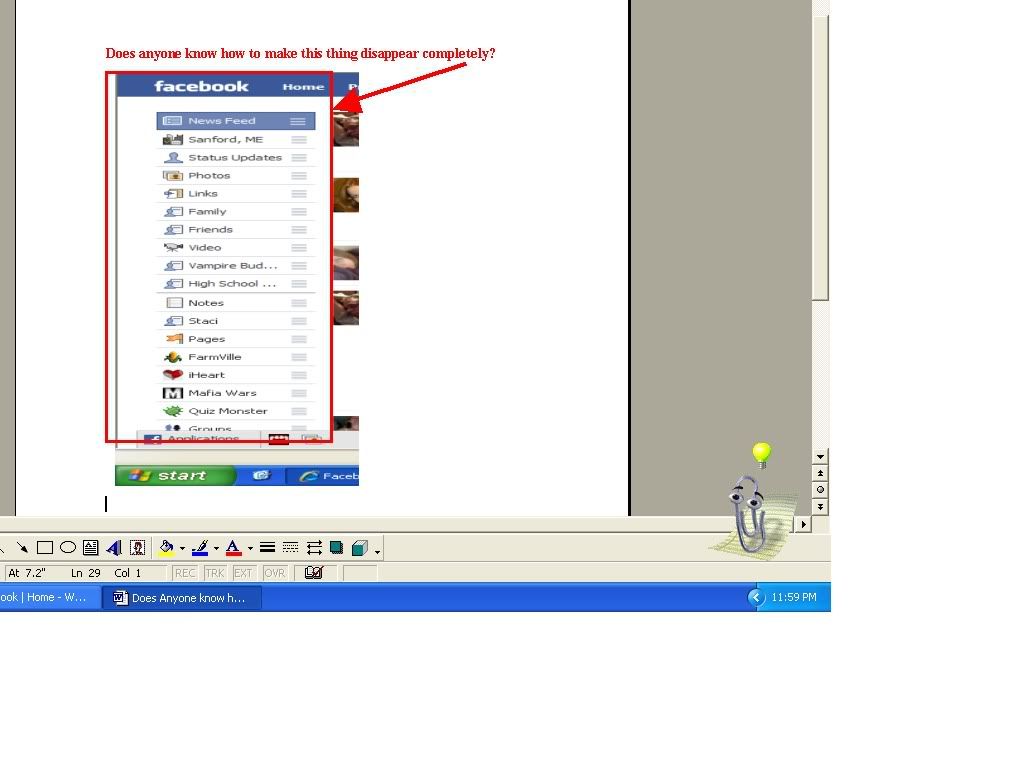Open the Dash Style options
Image resolution: width=1024 pixels, height=768 pixels.
291,547
